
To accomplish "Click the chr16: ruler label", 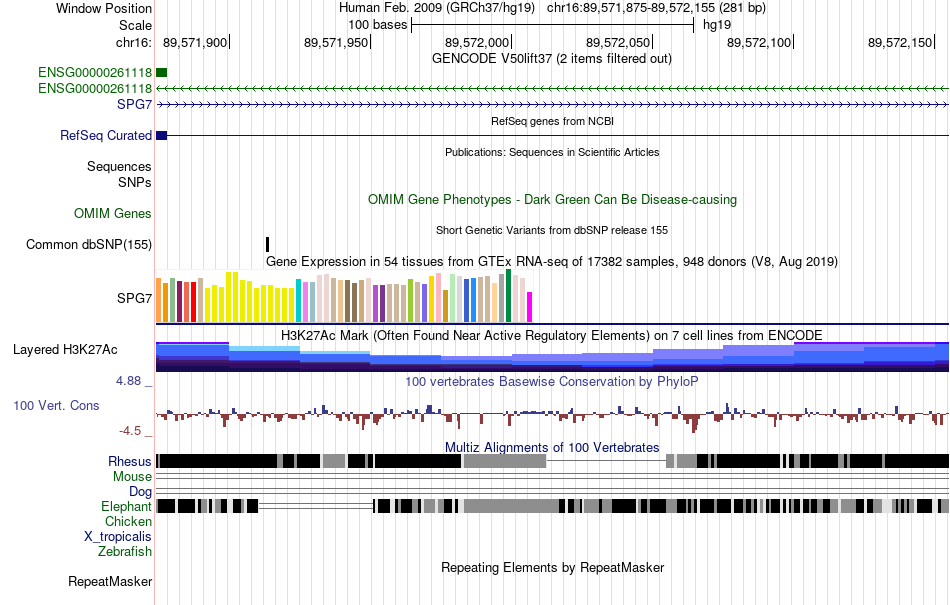I will (x=133, y=42).
